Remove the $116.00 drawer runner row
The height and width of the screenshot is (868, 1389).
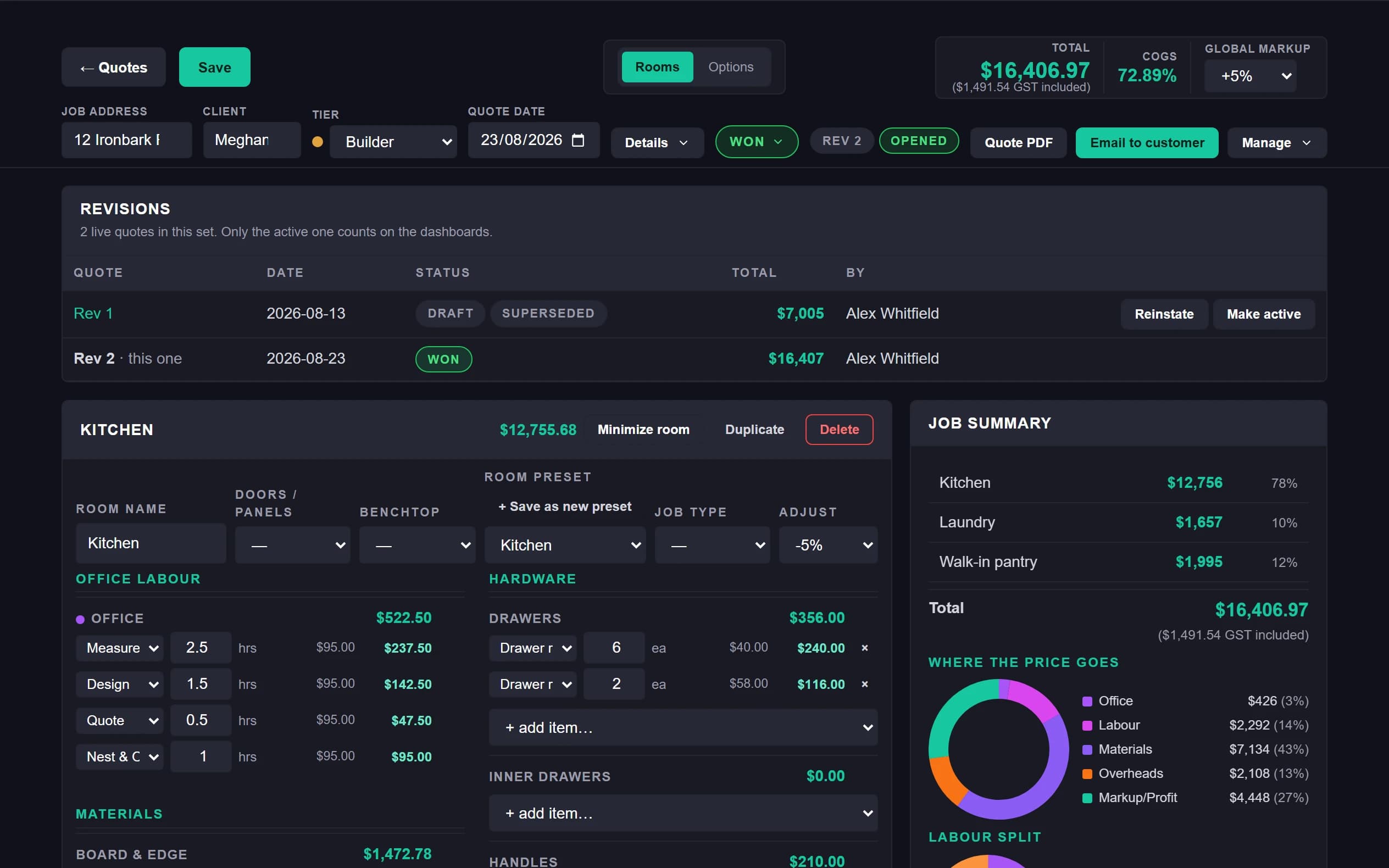point(864,684)
